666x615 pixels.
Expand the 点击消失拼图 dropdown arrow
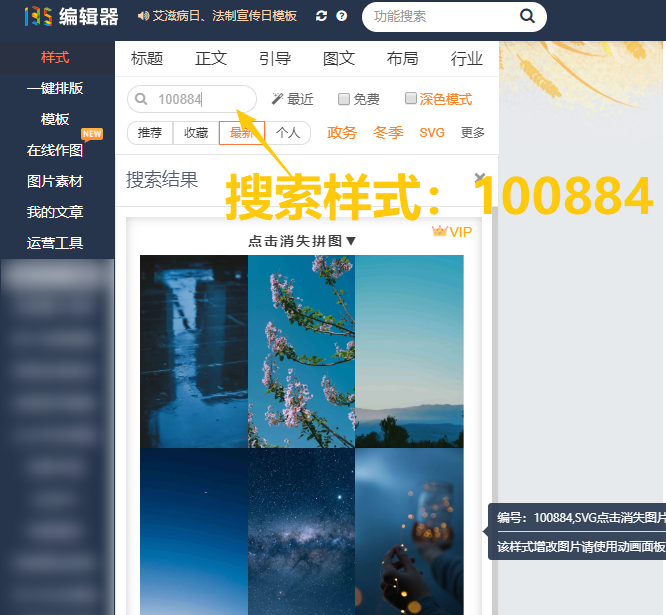(351, 241)
